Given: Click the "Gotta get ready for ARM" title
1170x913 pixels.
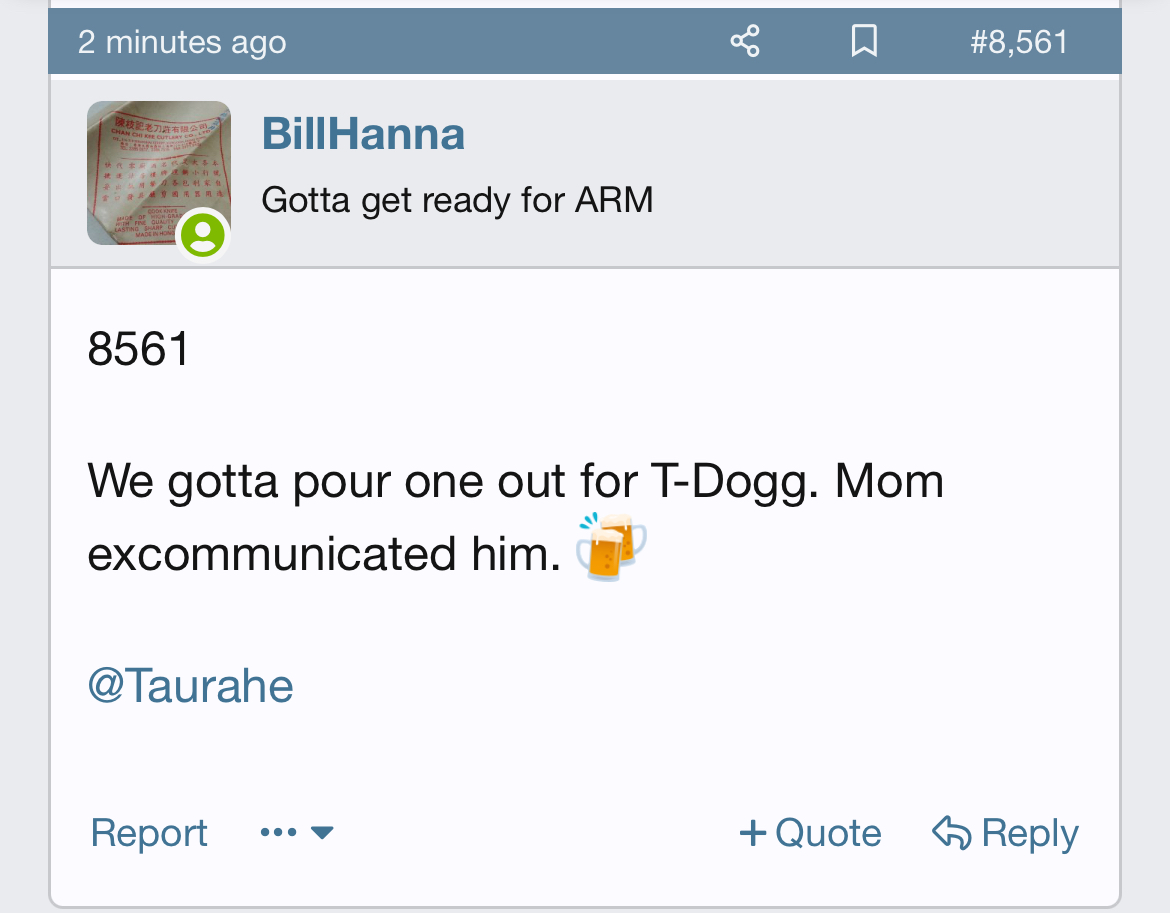Looking at the screenshot, I should click(x=457, y=201).
